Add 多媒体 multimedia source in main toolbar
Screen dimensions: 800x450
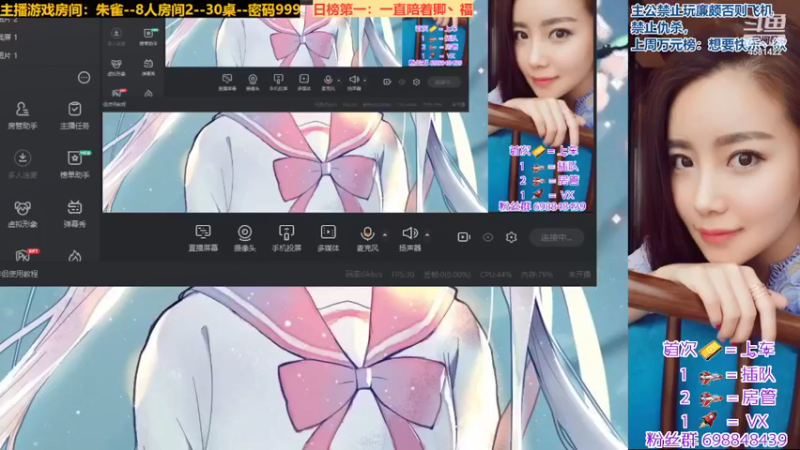point(328,238)
